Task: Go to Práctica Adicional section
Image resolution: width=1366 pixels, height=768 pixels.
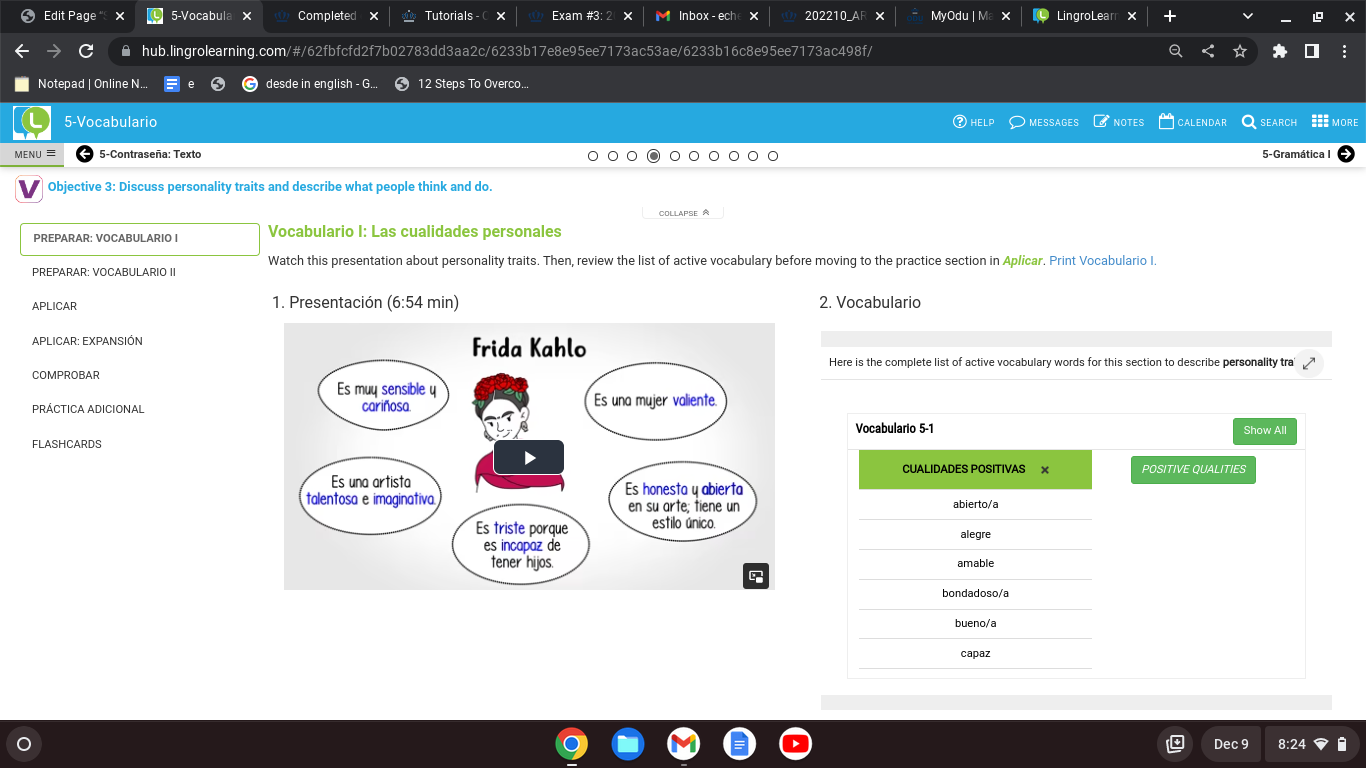Action: pos(88,409)
